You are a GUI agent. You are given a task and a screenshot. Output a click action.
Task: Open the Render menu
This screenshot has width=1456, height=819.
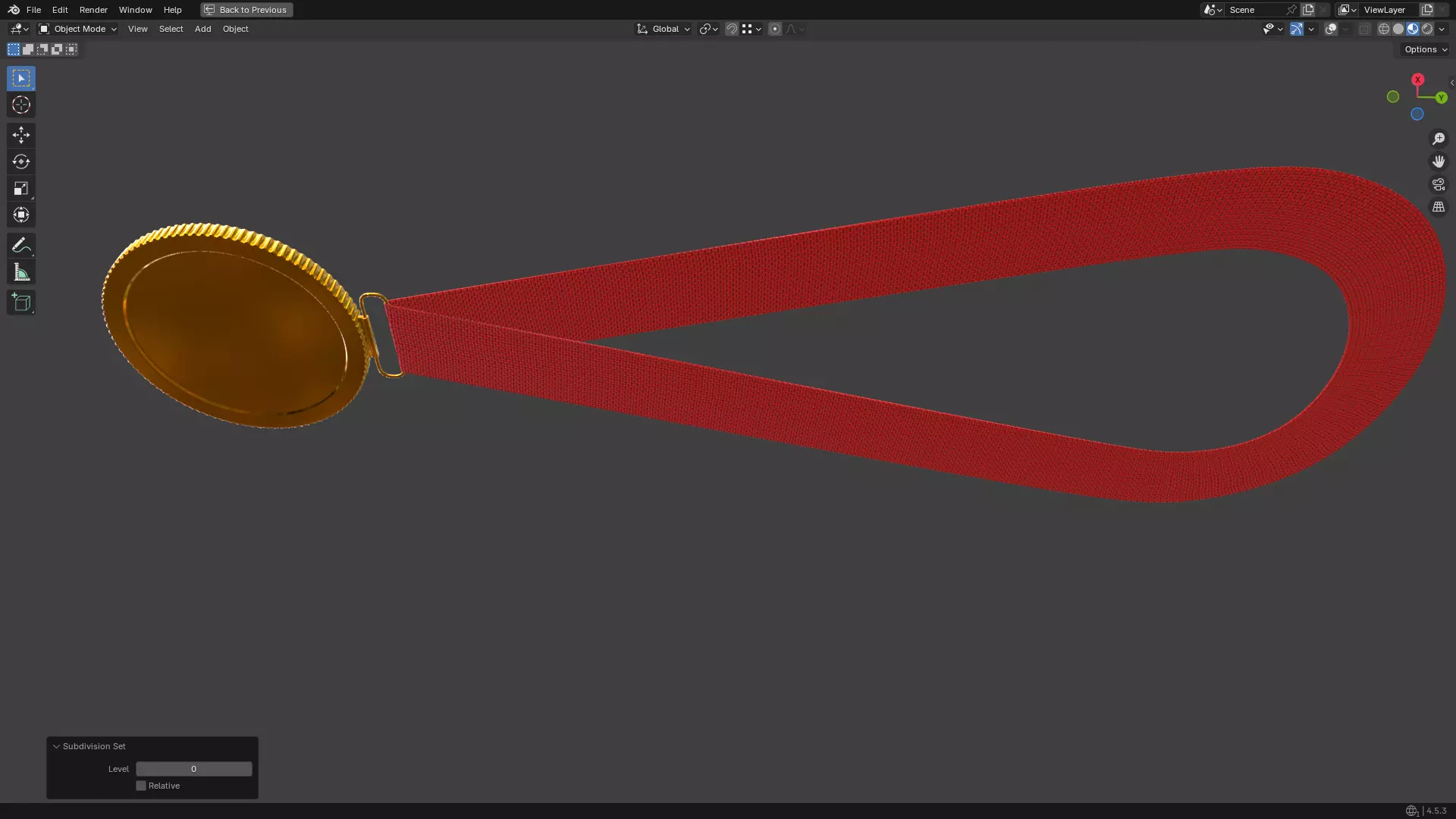pos(93,10)
